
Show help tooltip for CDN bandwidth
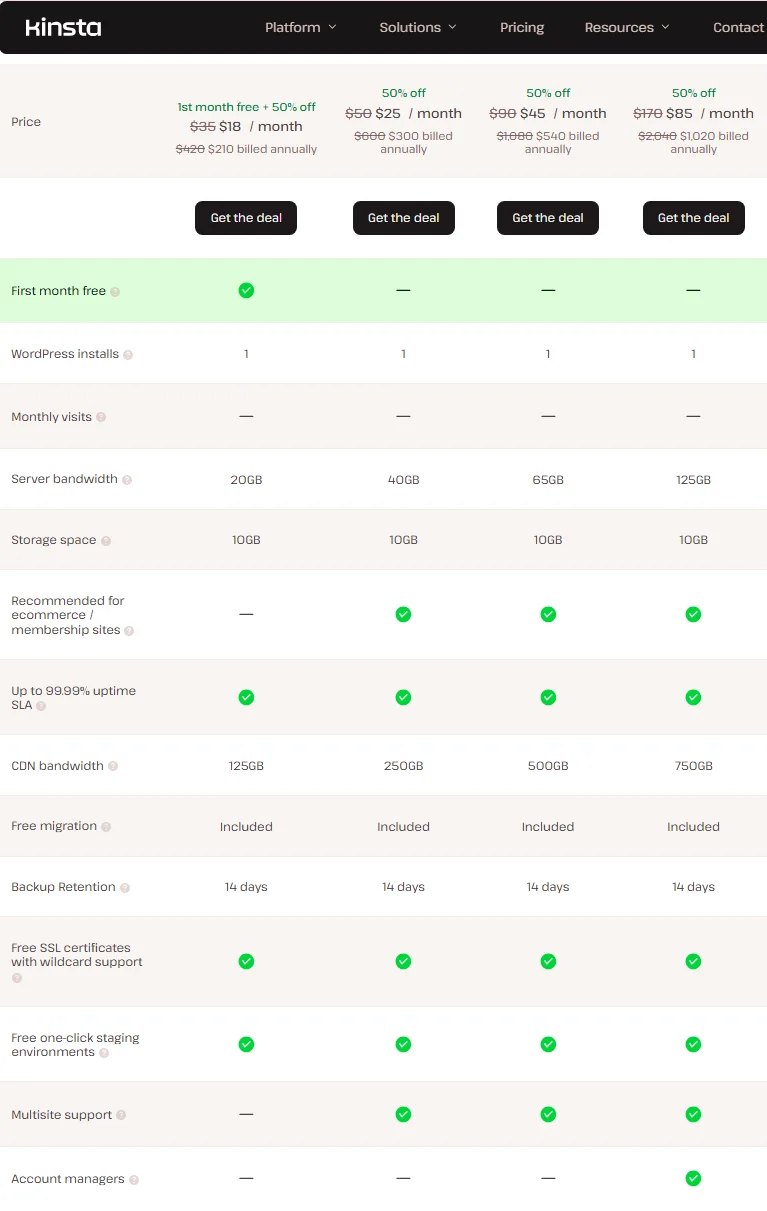[x=113, y=767]
